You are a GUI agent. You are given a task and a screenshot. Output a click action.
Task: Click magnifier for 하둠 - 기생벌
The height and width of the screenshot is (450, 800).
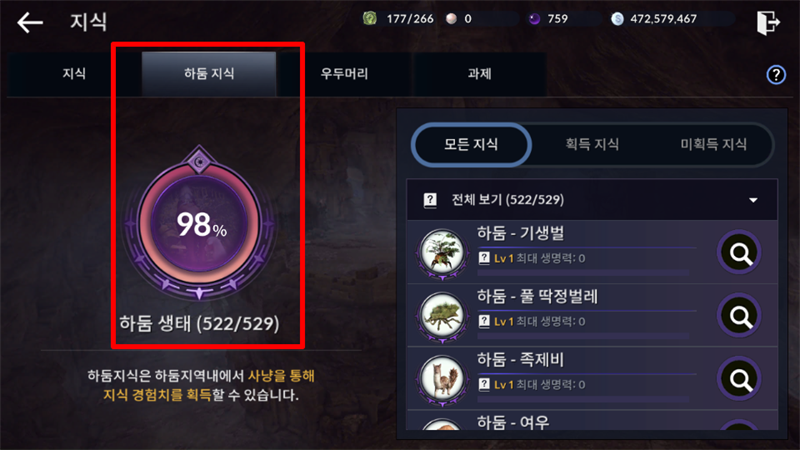tap(740, 252)
